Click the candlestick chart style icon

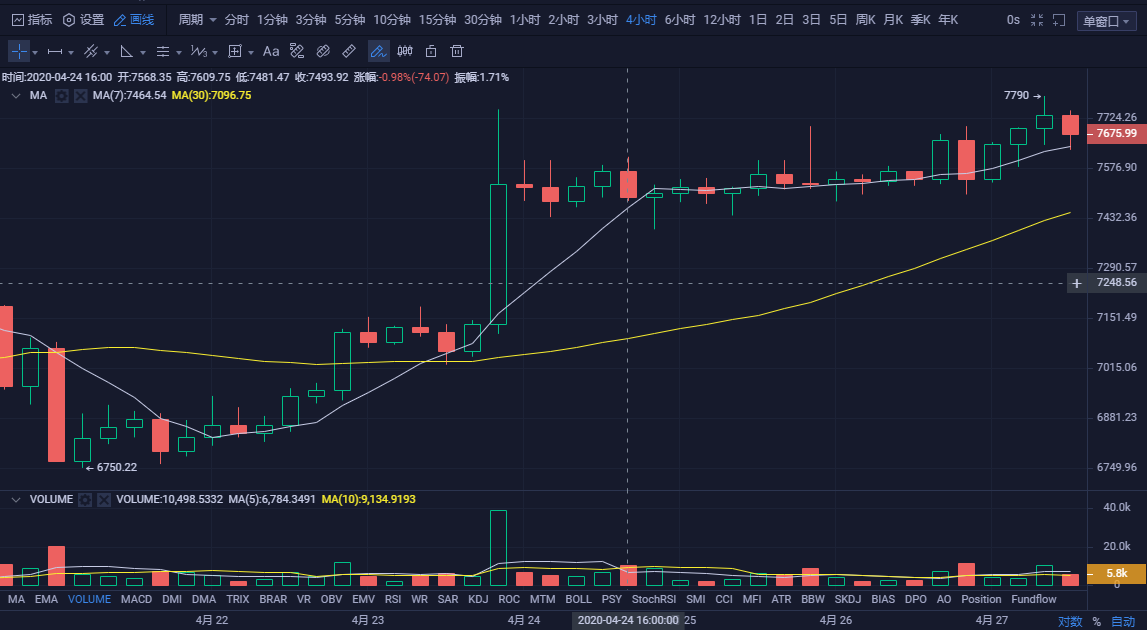(405, 51)
